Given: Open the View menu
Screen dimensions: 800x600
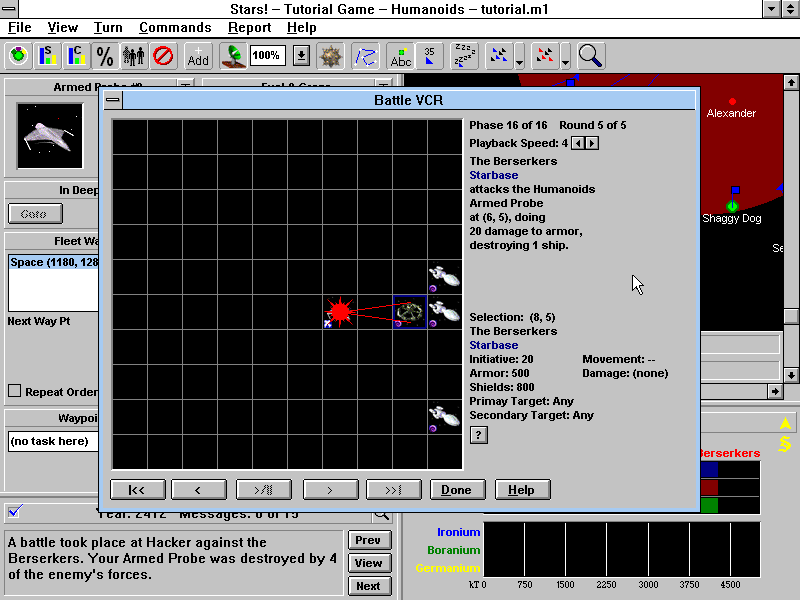Looking at the screenshot, I should click(62, 28).
